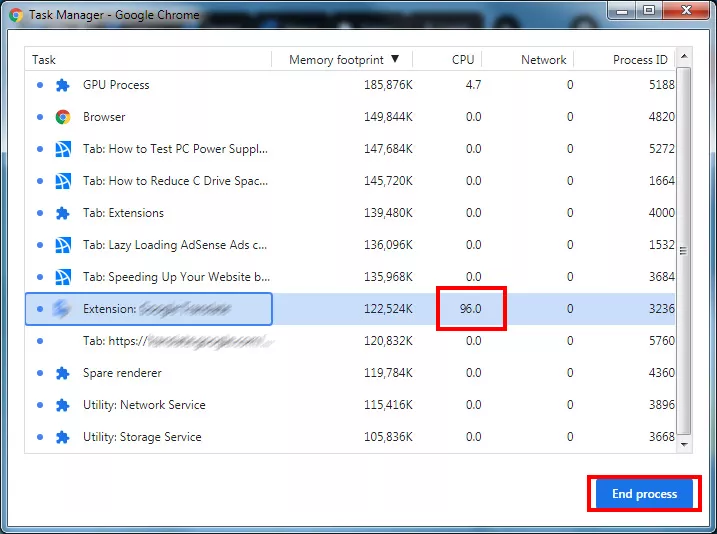Select the Spare renderer row
This screenshot has width=717, height=534.
350,373
